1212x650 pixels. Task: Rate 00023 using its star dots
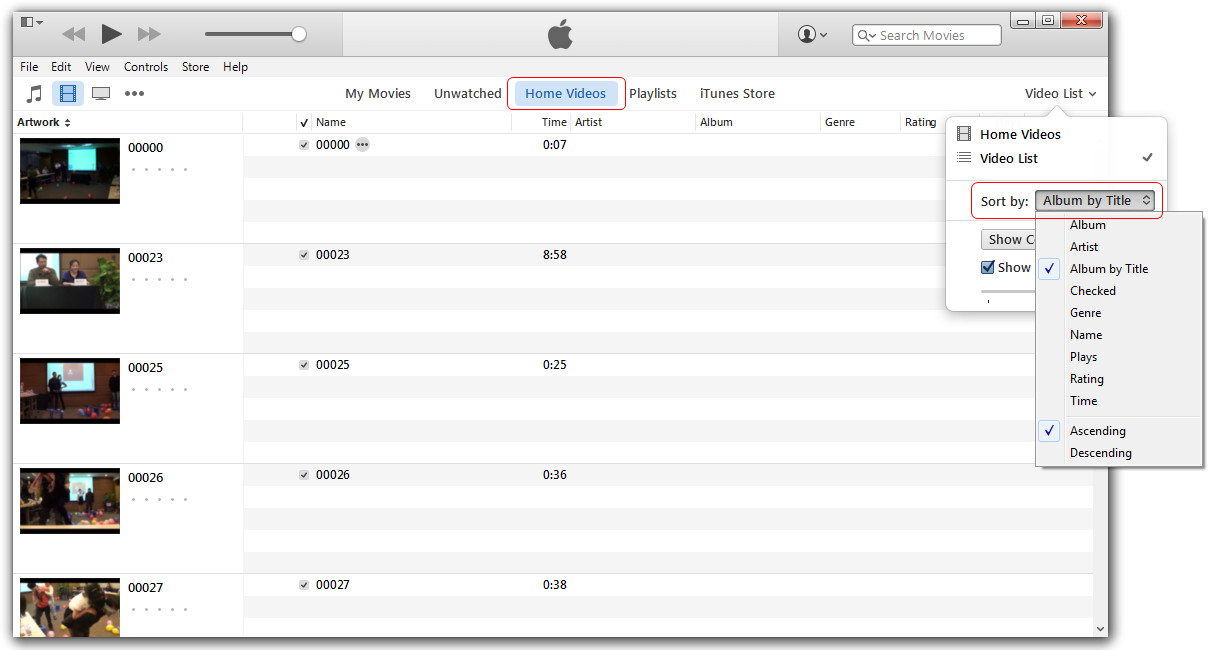click(159, 279)
